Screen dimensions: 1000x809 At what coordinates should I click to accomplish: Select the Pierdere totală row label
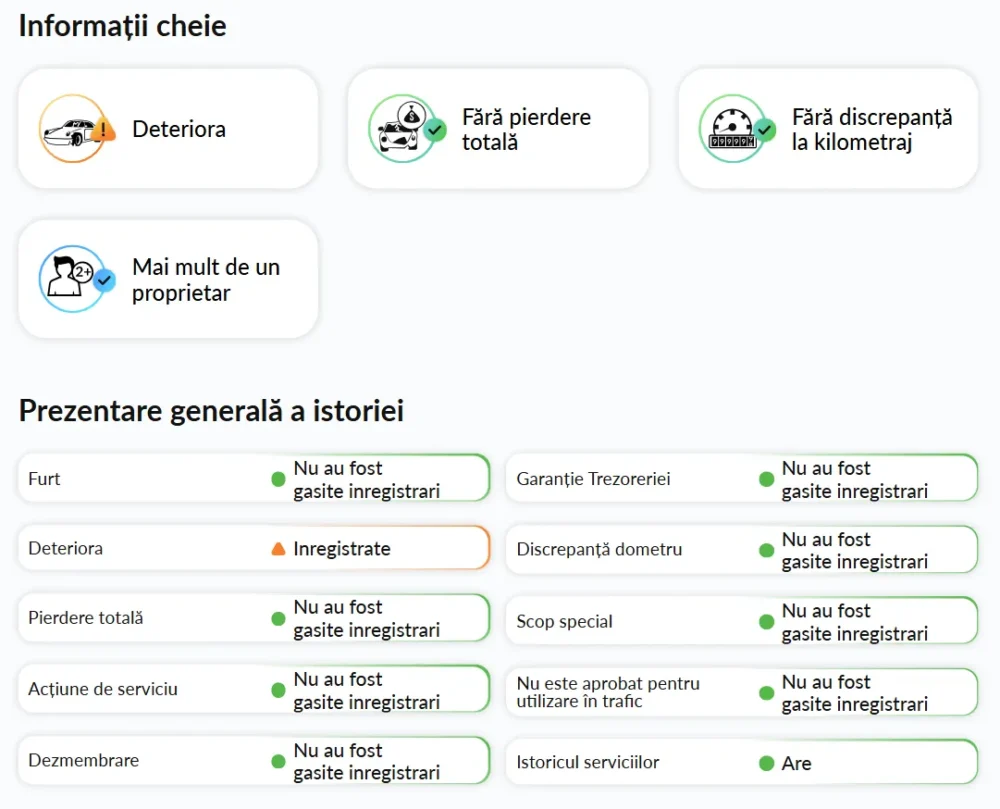(x=85, y=618)
